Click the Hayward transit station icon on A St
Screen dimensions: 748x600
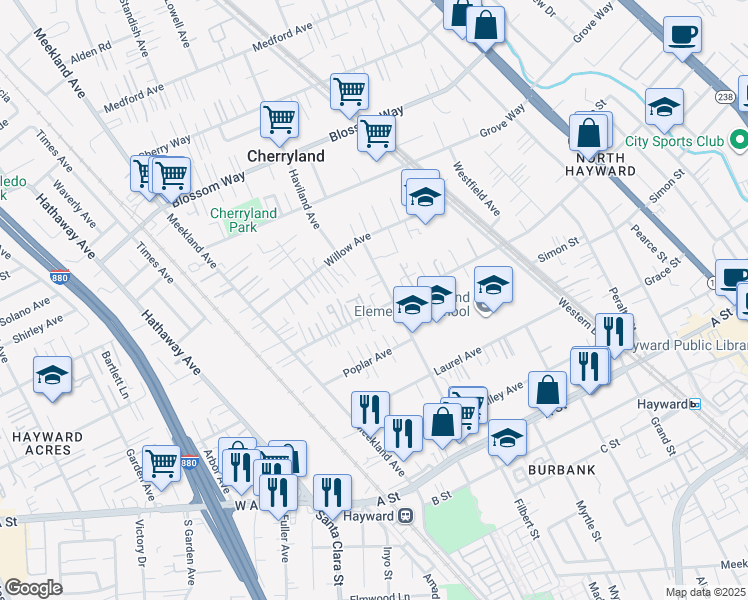coord(405,516)
